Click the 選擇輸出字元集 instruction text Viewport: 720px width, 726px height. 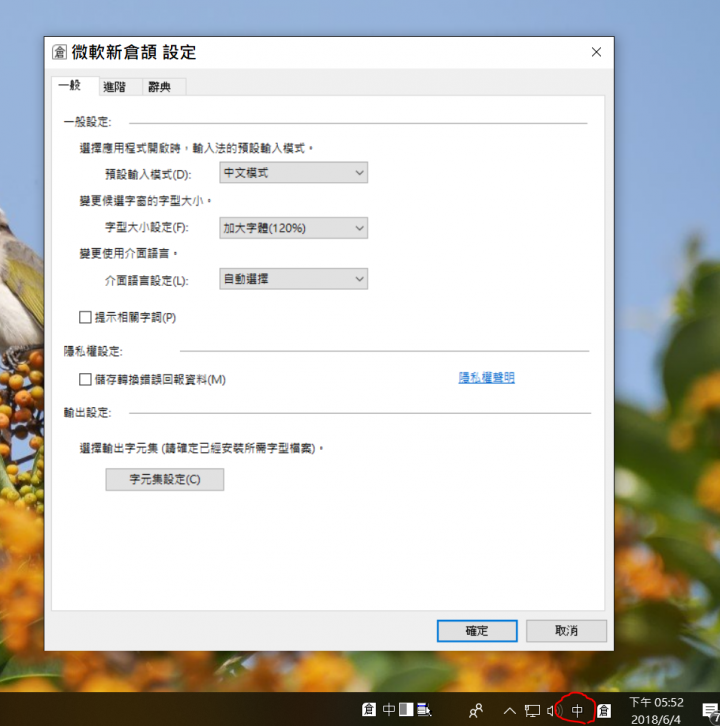[201, 448]
